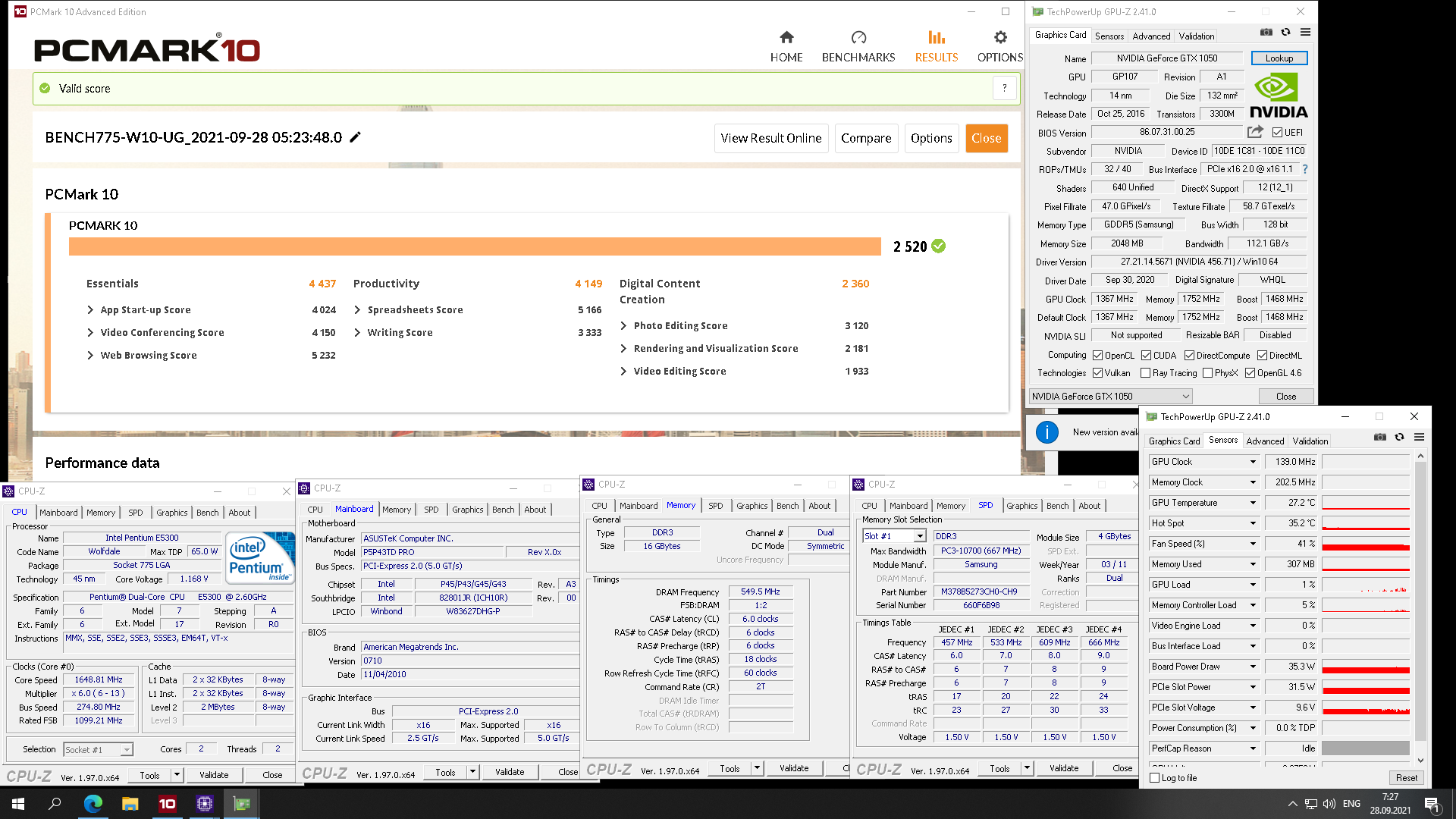Click Reset button in GPU-Z Sensors

coord(1406,778)
